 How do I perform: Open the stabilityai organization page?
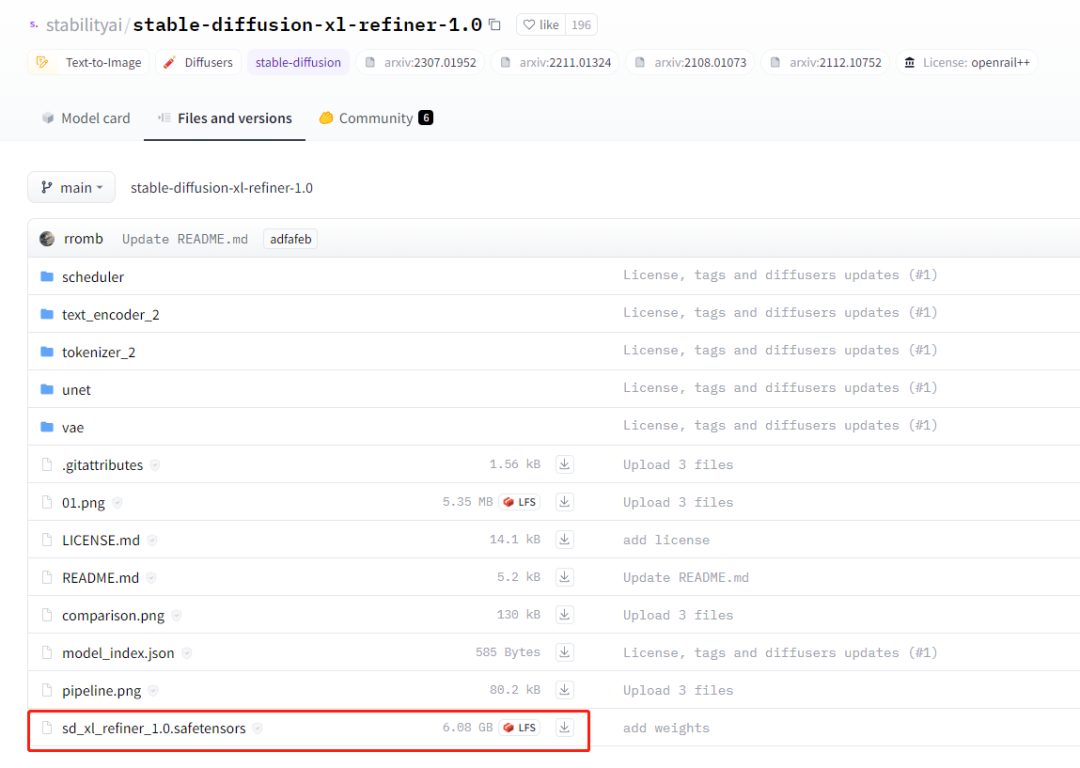(83, 25)
